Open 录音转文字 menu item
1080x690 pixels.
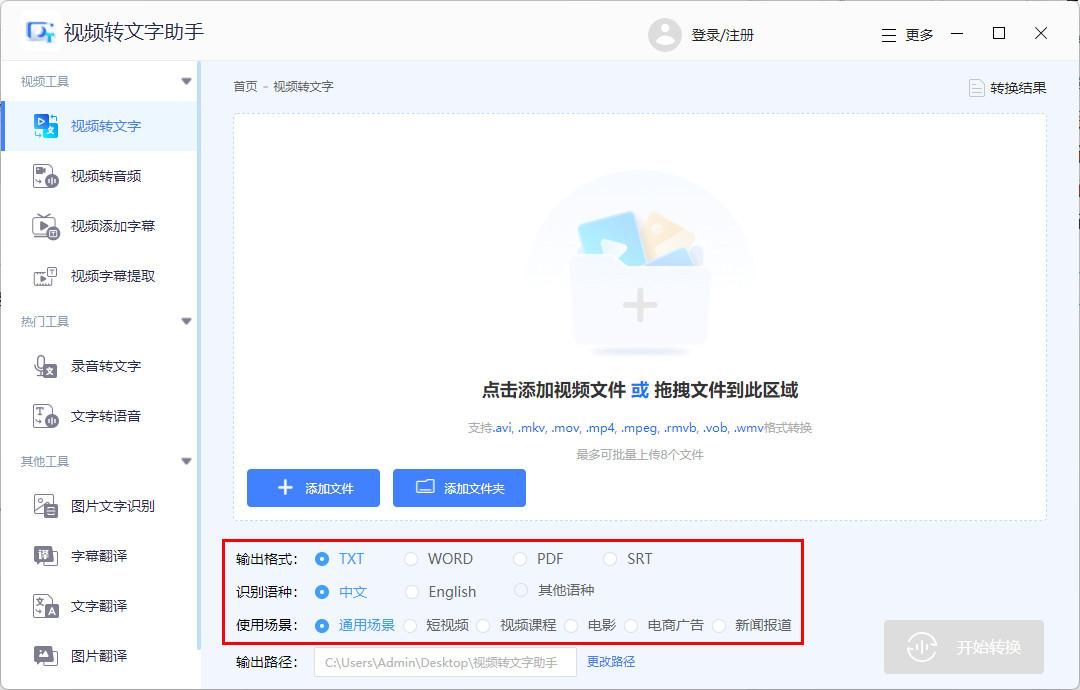click(x=99, y=366)
